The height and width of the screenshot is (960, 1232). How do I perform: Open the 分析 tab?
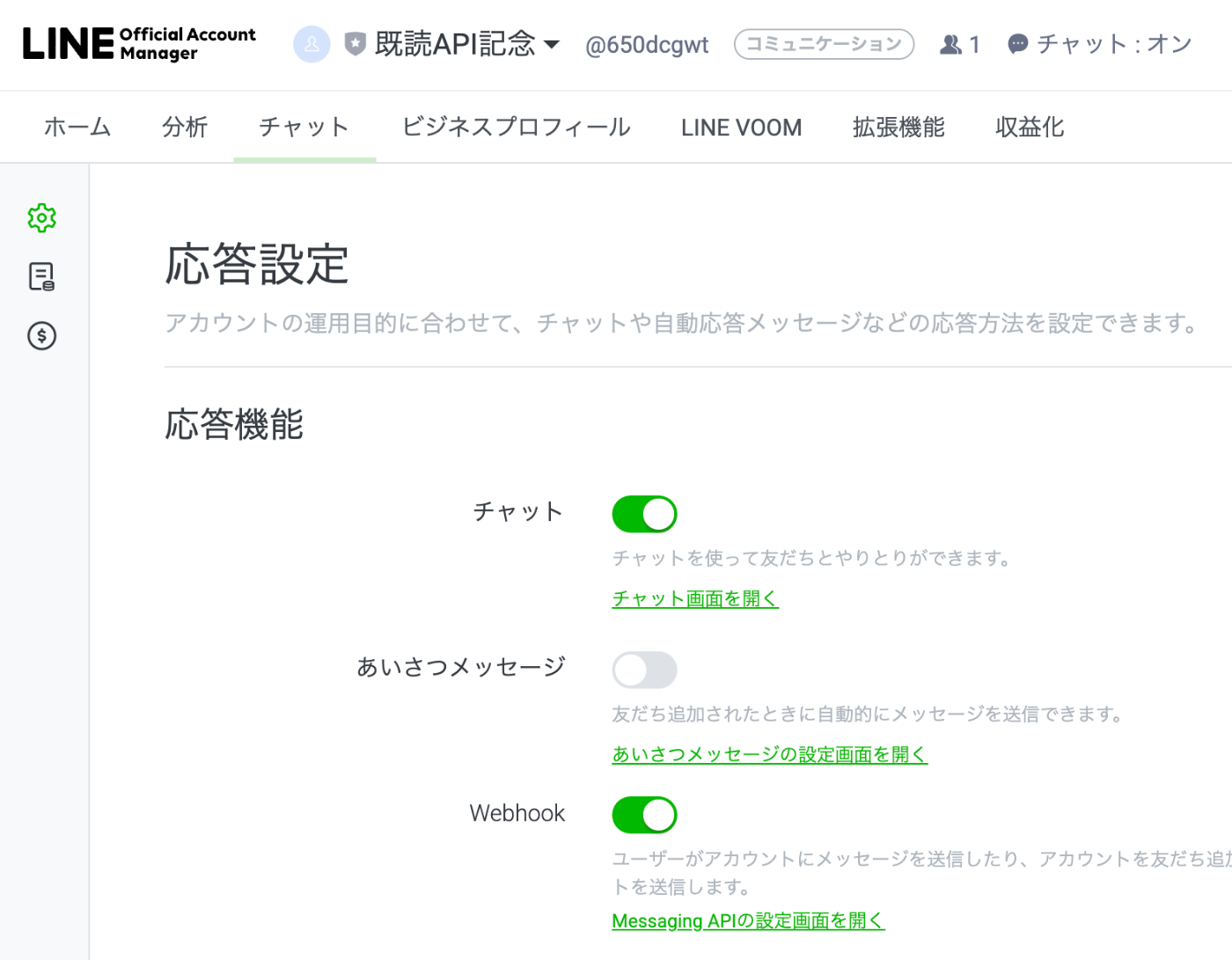click(x=185, y=127)
